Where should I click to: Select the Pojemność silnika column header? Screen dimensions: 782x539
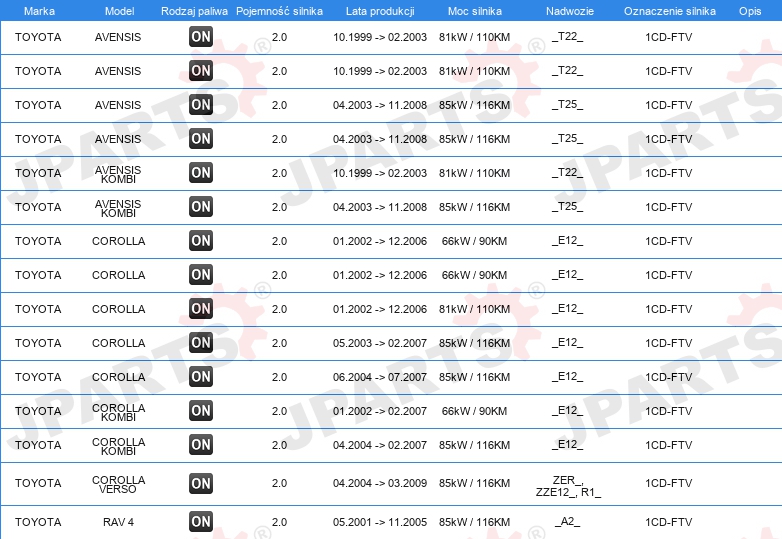279,11
